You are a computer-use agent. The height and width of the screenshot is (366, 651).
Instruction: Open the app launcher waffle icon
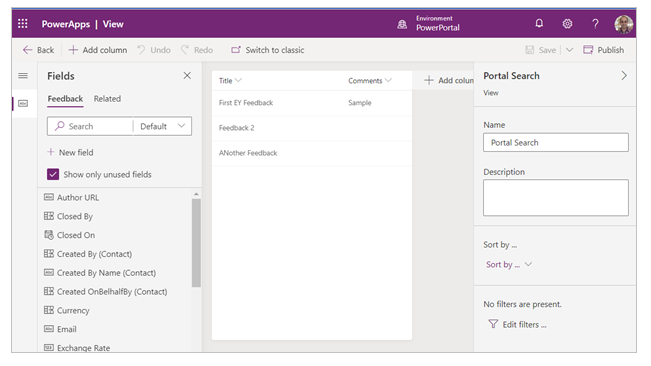[23, 24]
